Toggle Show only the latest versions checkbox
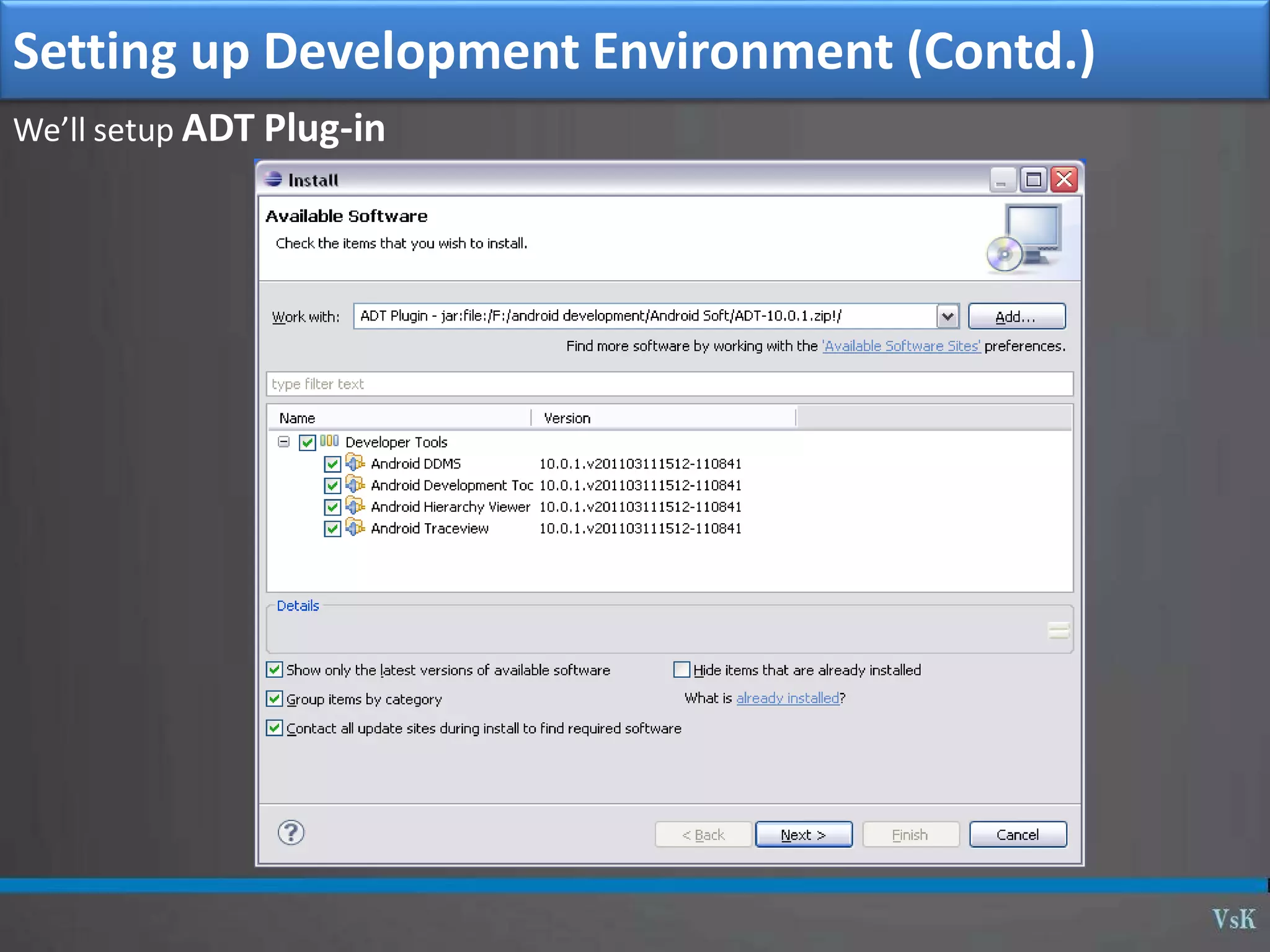1270x952 pixels. click(x=275, y=669)
